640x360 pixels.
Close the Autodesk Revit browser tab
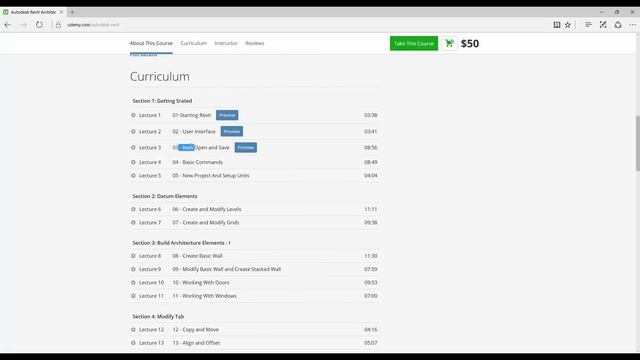[62, 12]
